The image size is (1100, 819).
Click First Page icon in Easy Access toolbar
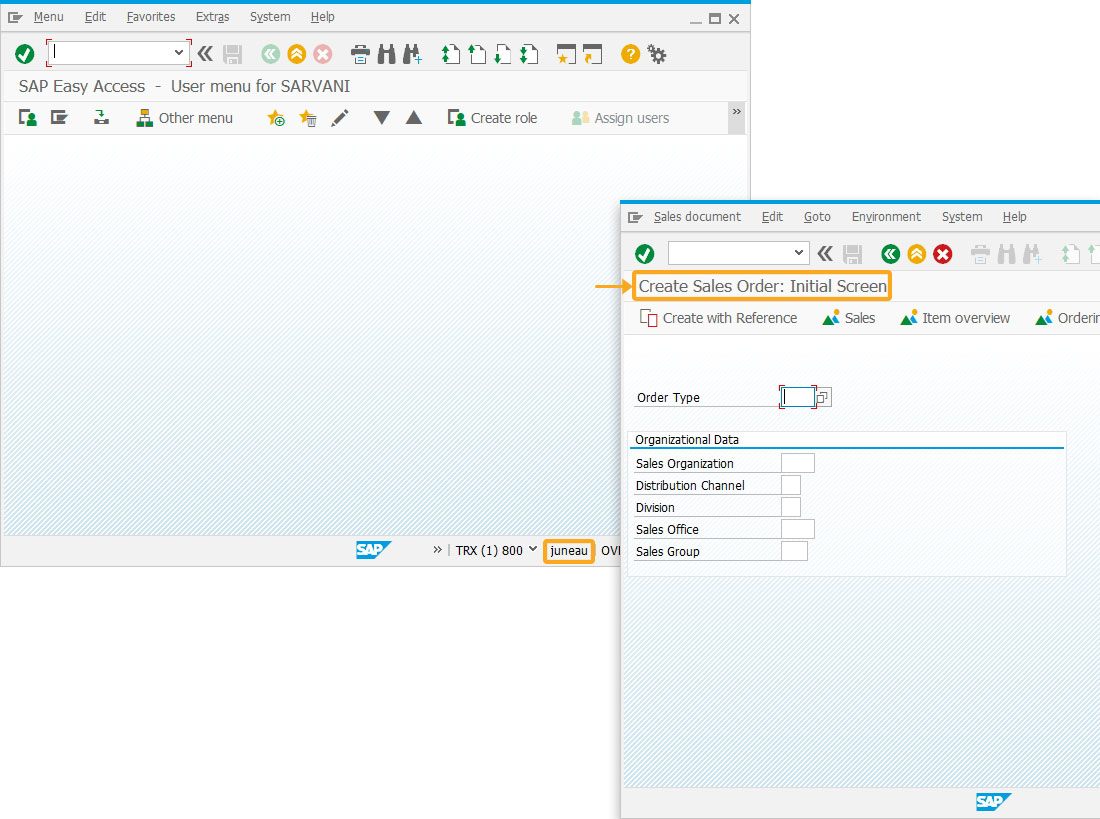pos(450,54)
